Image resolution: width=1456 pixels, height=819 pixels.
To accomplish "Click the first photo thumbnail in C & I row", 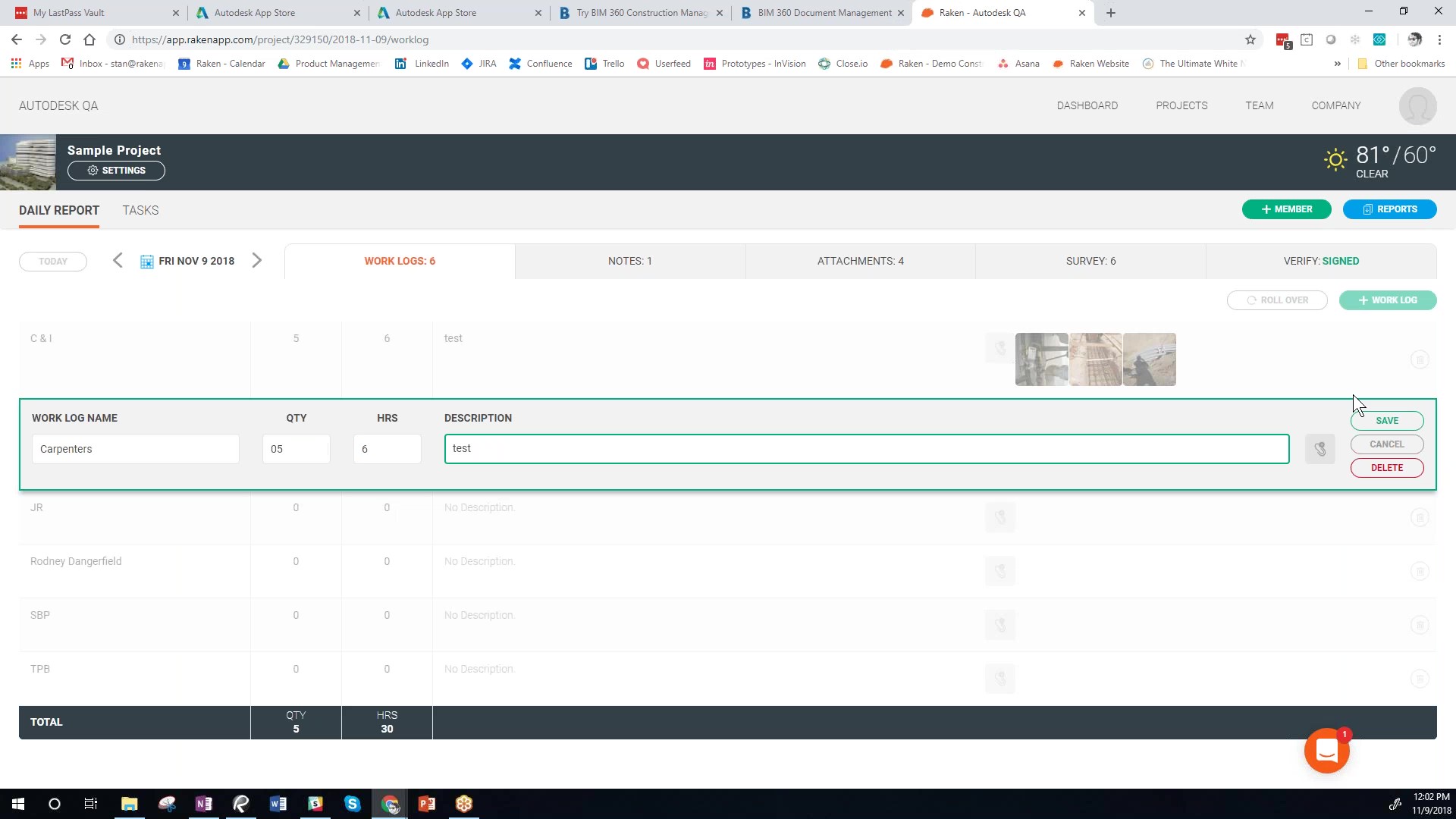I will tap(1041, 359).
